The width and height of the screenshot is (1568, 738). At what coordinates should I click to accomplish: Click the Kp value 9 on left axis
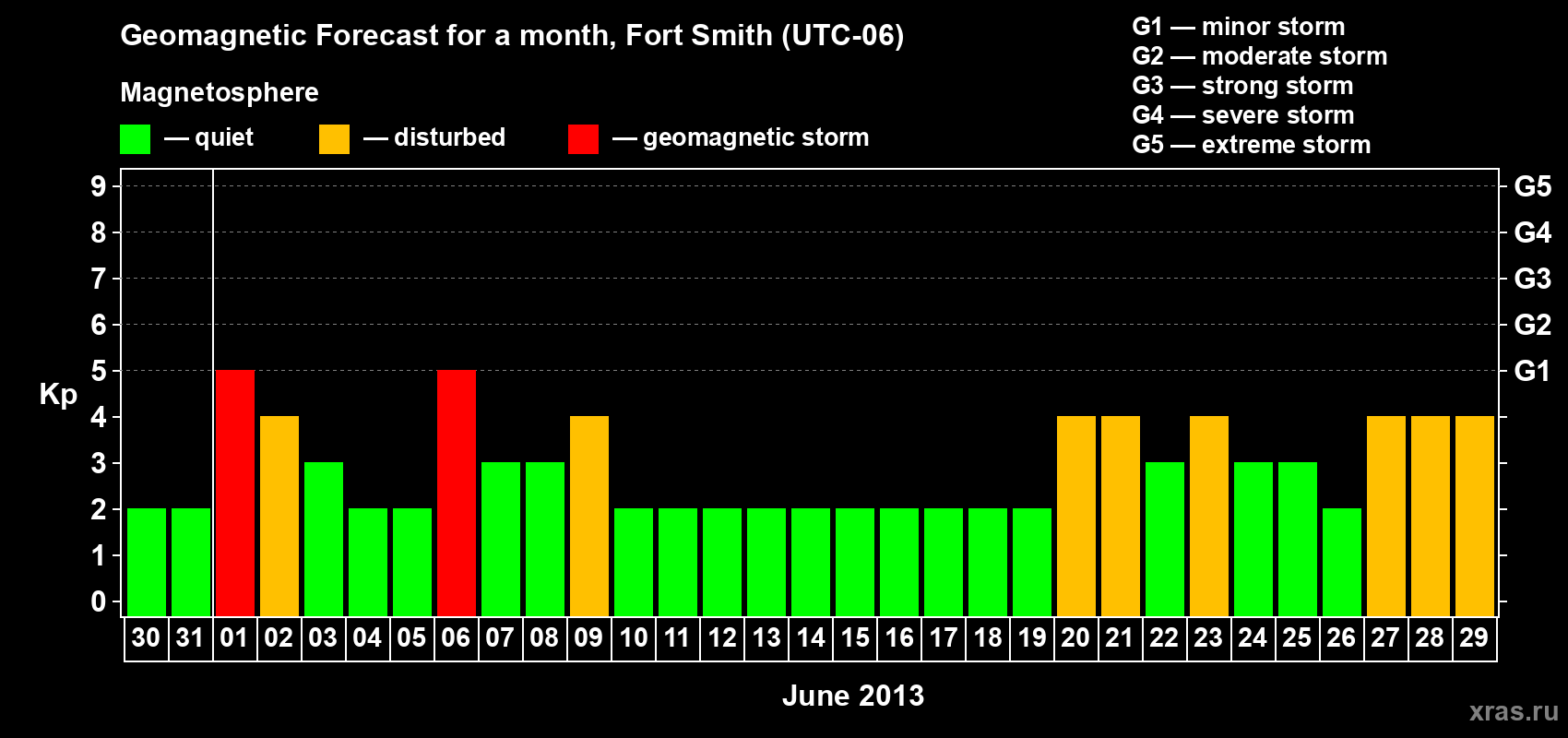coord(99,186)
